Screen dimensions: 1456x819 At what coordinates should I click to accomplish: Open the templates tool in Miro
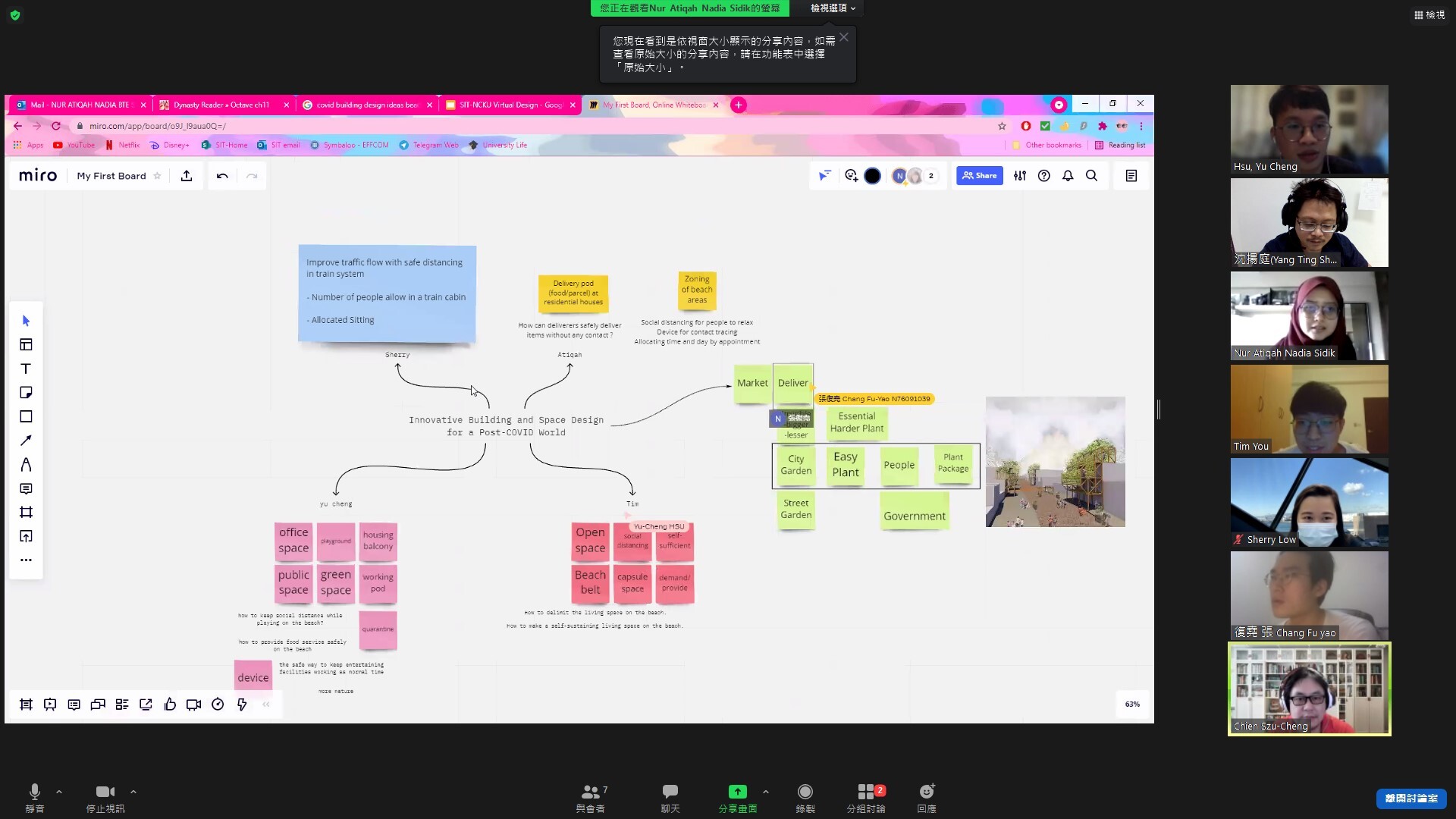click(26, 345)
